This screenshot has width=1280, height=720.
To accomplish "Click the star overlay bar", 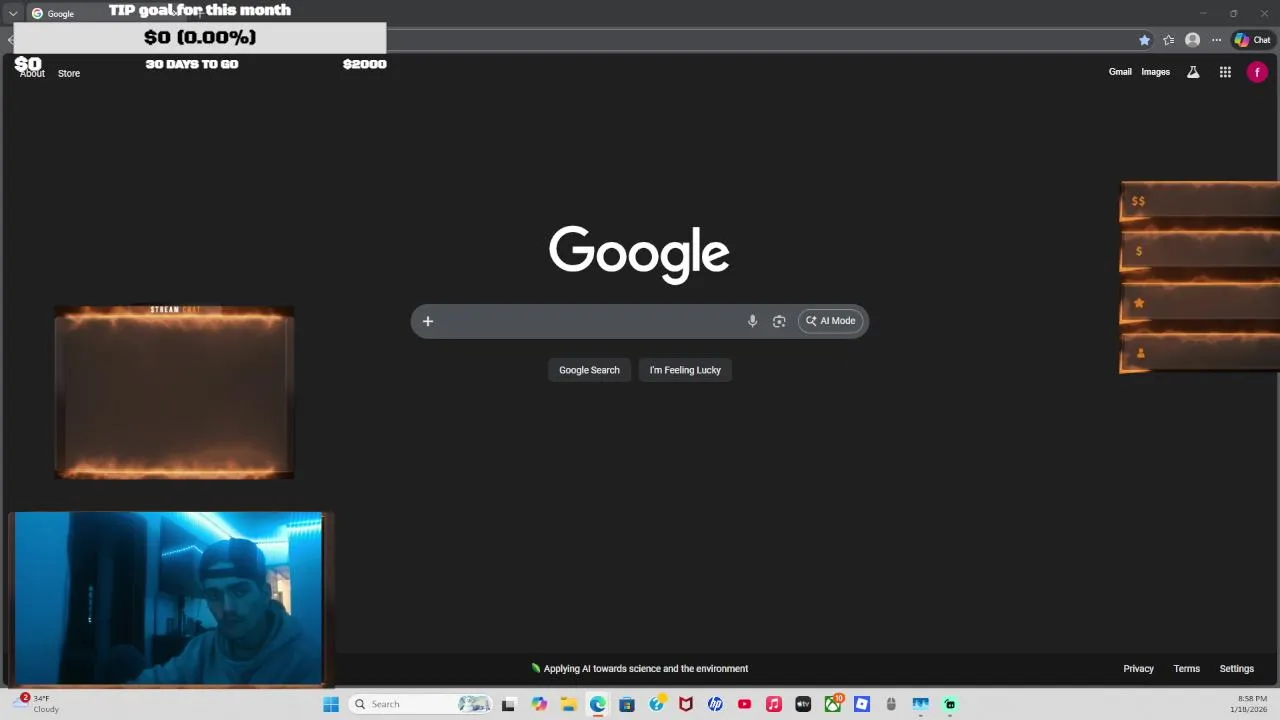I will [1199, 302].
